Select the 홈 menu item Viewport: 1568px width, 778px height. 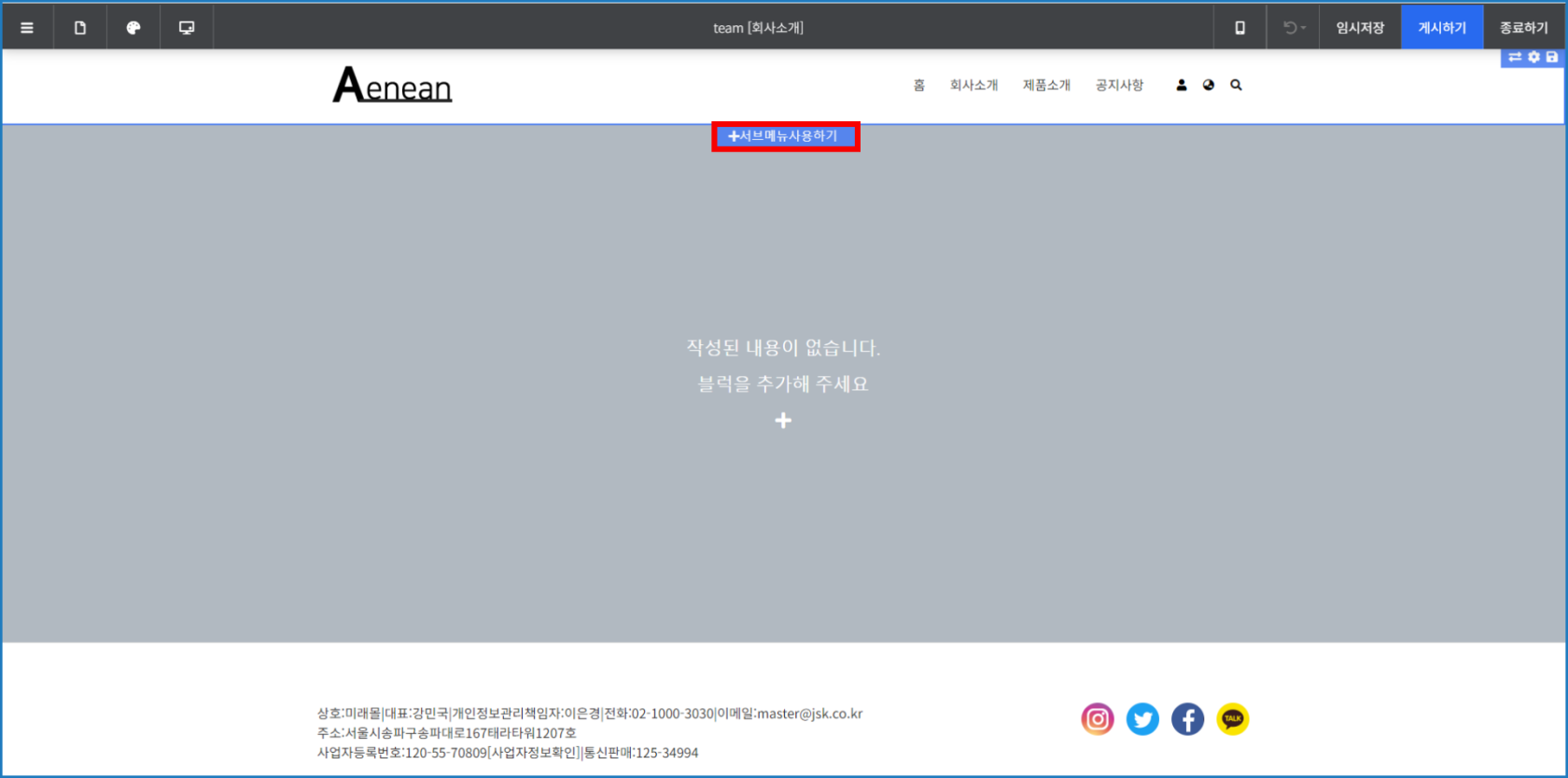point(918,85)
